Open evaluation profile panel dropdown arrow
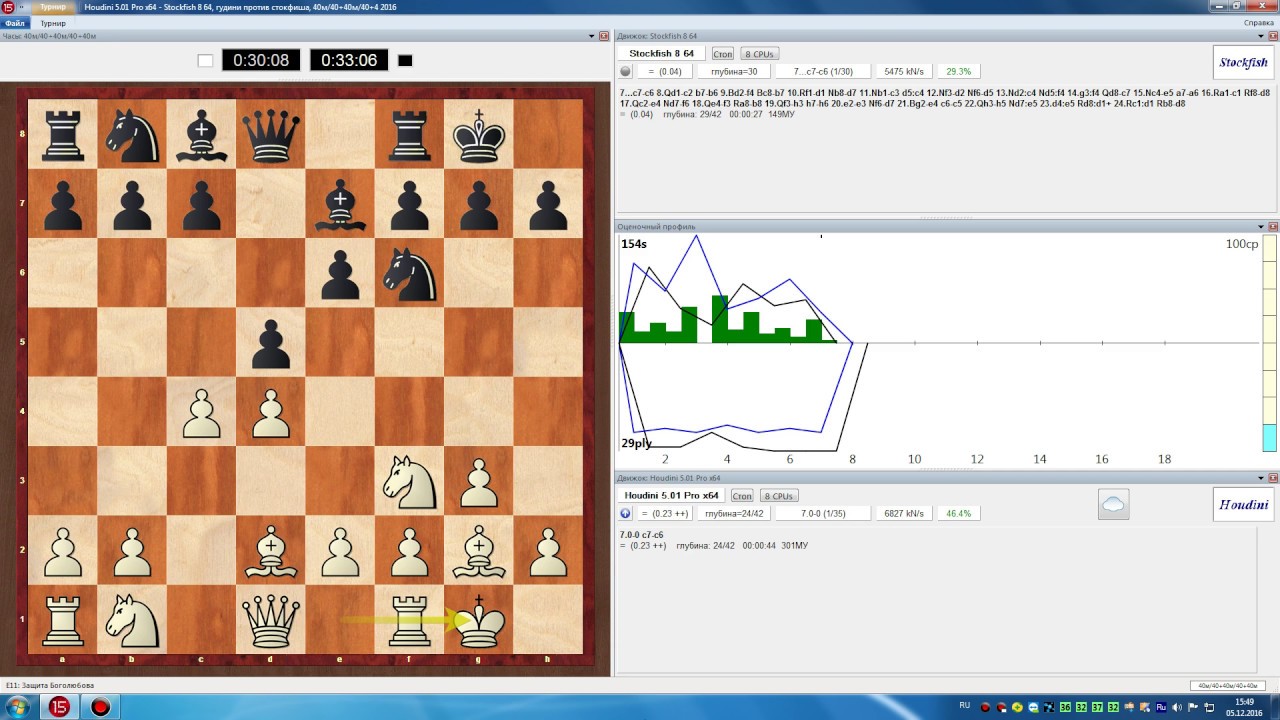This screenshot has height=720, width=1280. coord(1261,227)
